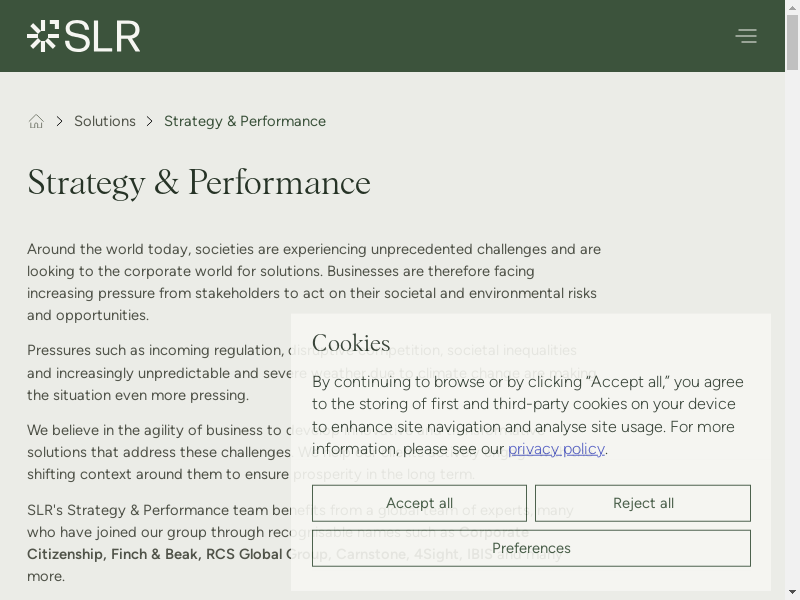Click the scrollbar up arrow

[793, 7]
